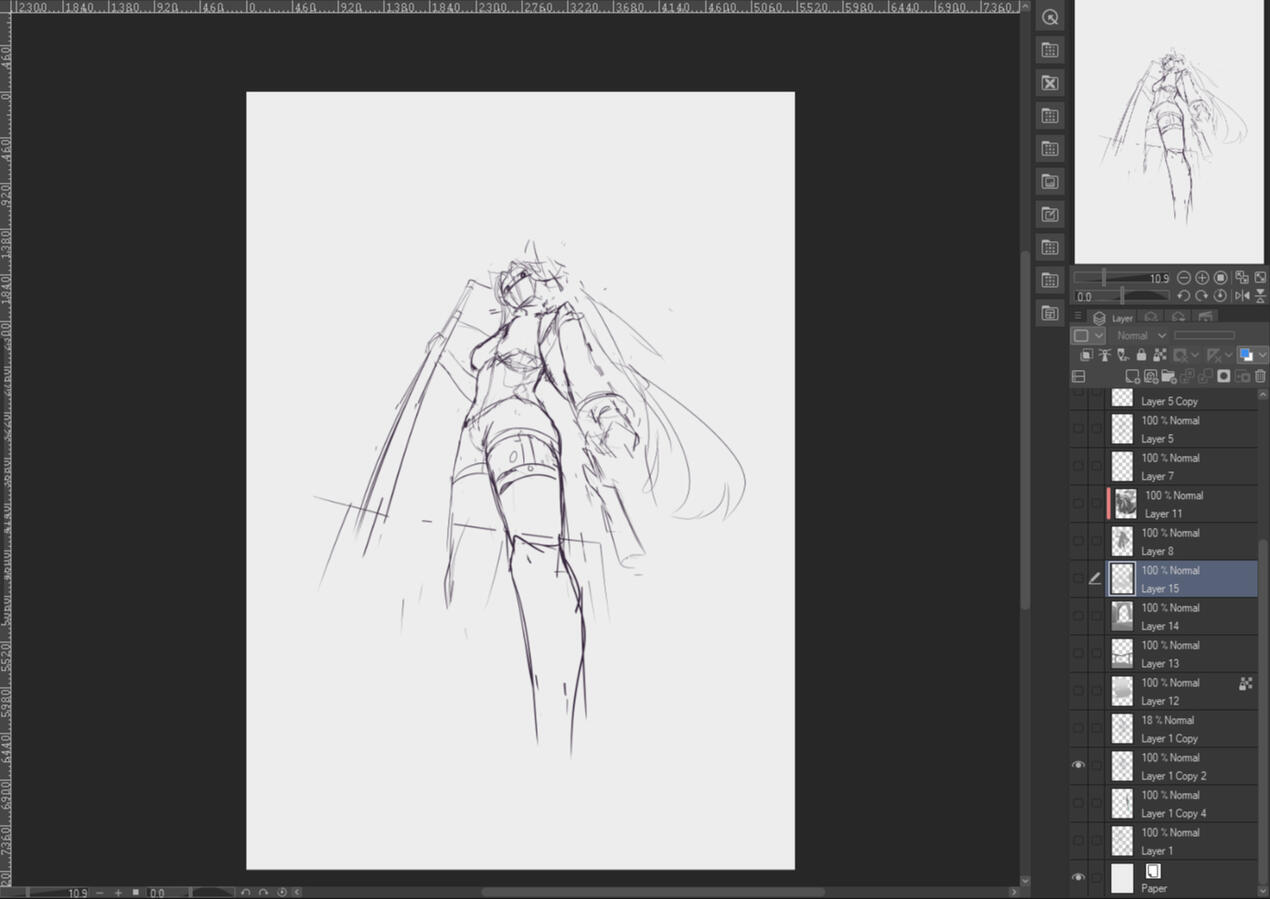
Task: Reset rotation in the Navigator panel
Action: [x=1220, y=296]
